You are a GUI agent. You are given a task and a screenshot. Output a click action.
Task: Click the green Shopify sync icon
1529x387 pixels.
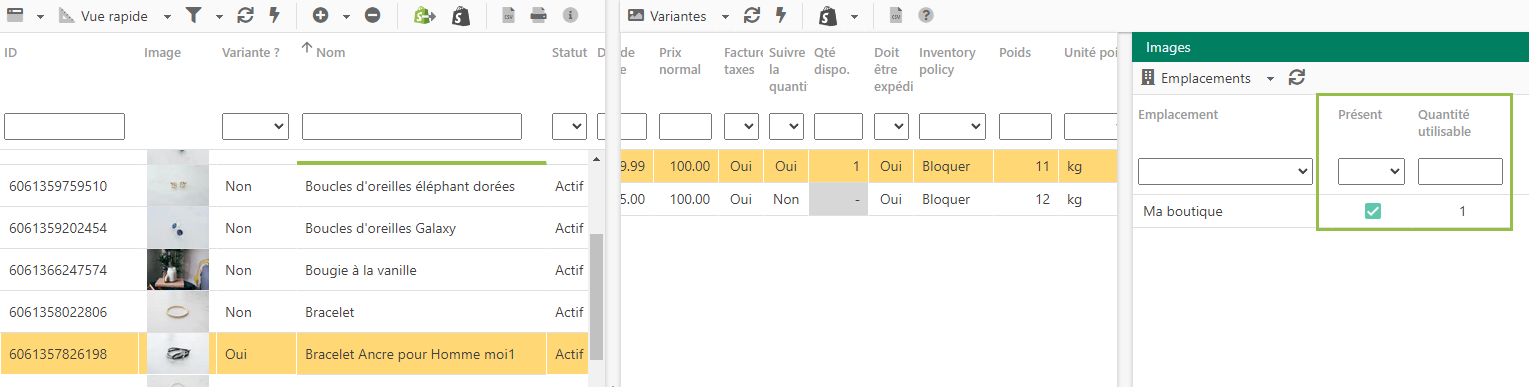[425, 16]
